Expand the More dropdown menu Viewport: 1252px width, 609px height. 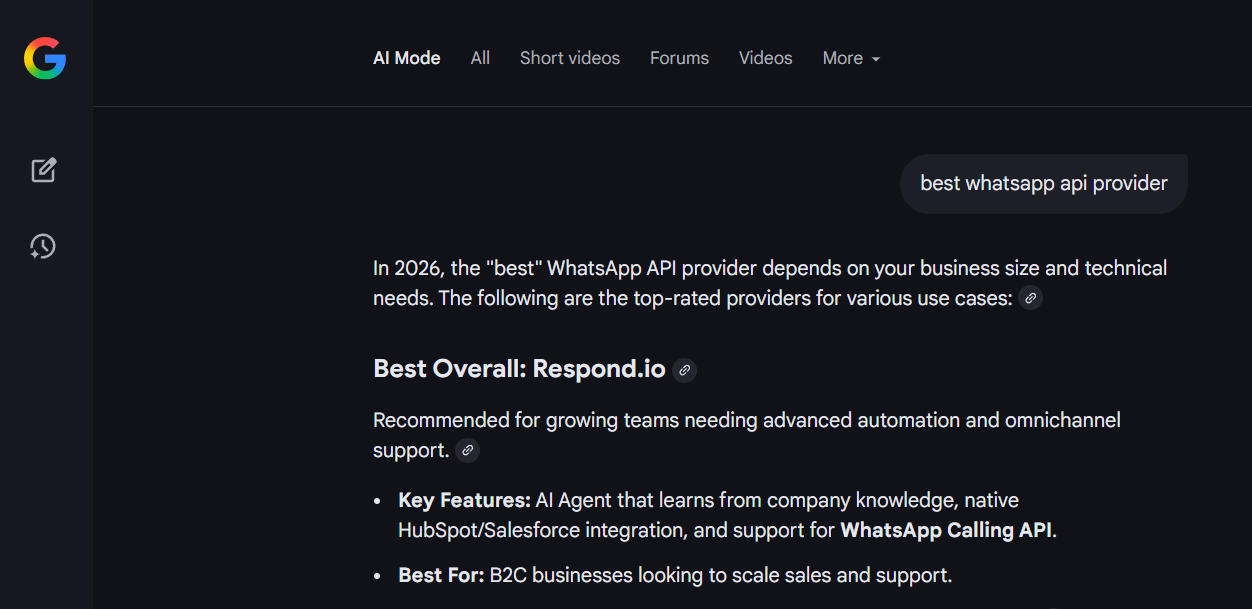click(x=851, y=58)
